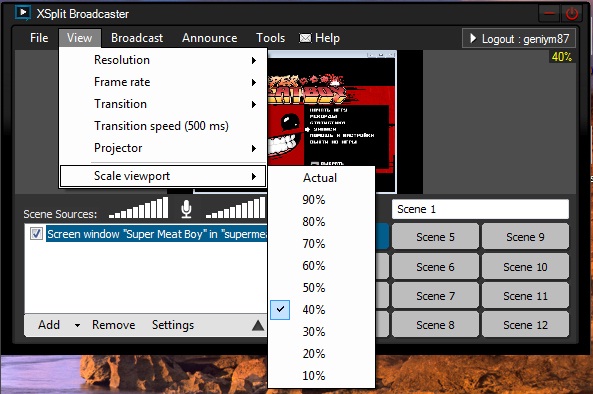This screenshot has height=394, width=593.
Task: Switch to Scene 7
Action: pyautogui.click(x=435, y=296)
